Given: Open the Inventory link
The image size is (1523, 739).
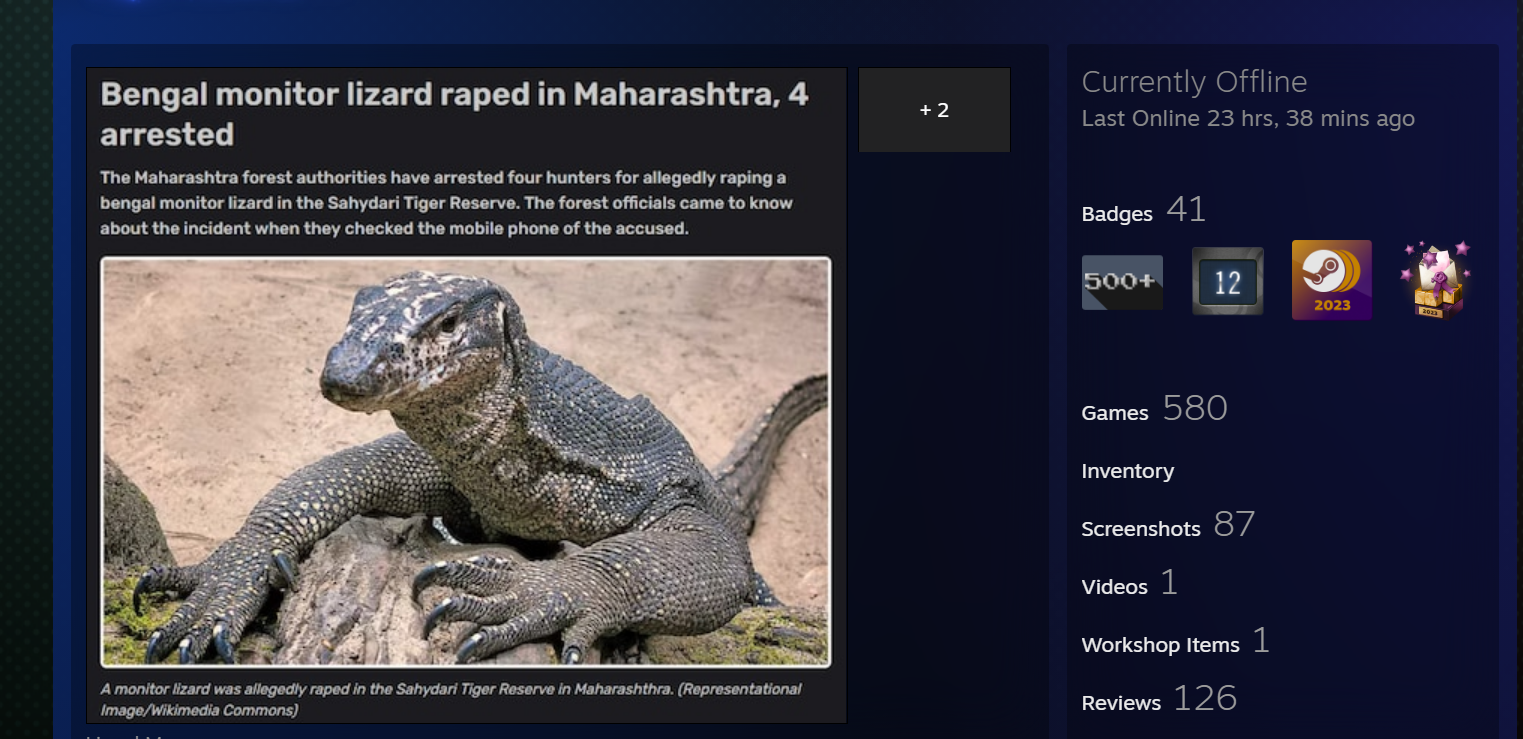Looking at the screenshot, I should [x=1128, y=471].
